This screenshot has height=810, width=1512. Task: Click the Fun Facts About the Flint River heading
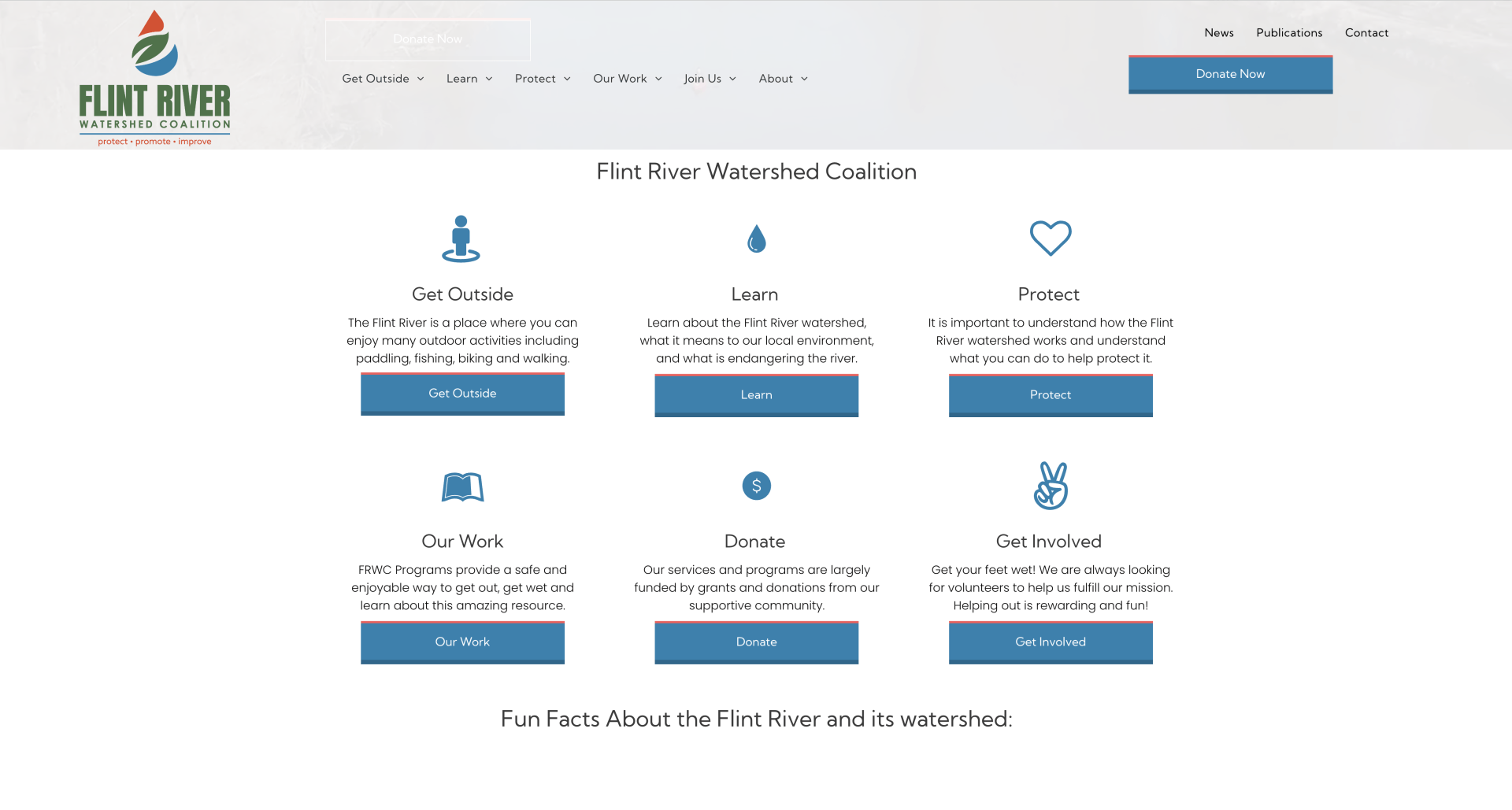coord(756,719)
